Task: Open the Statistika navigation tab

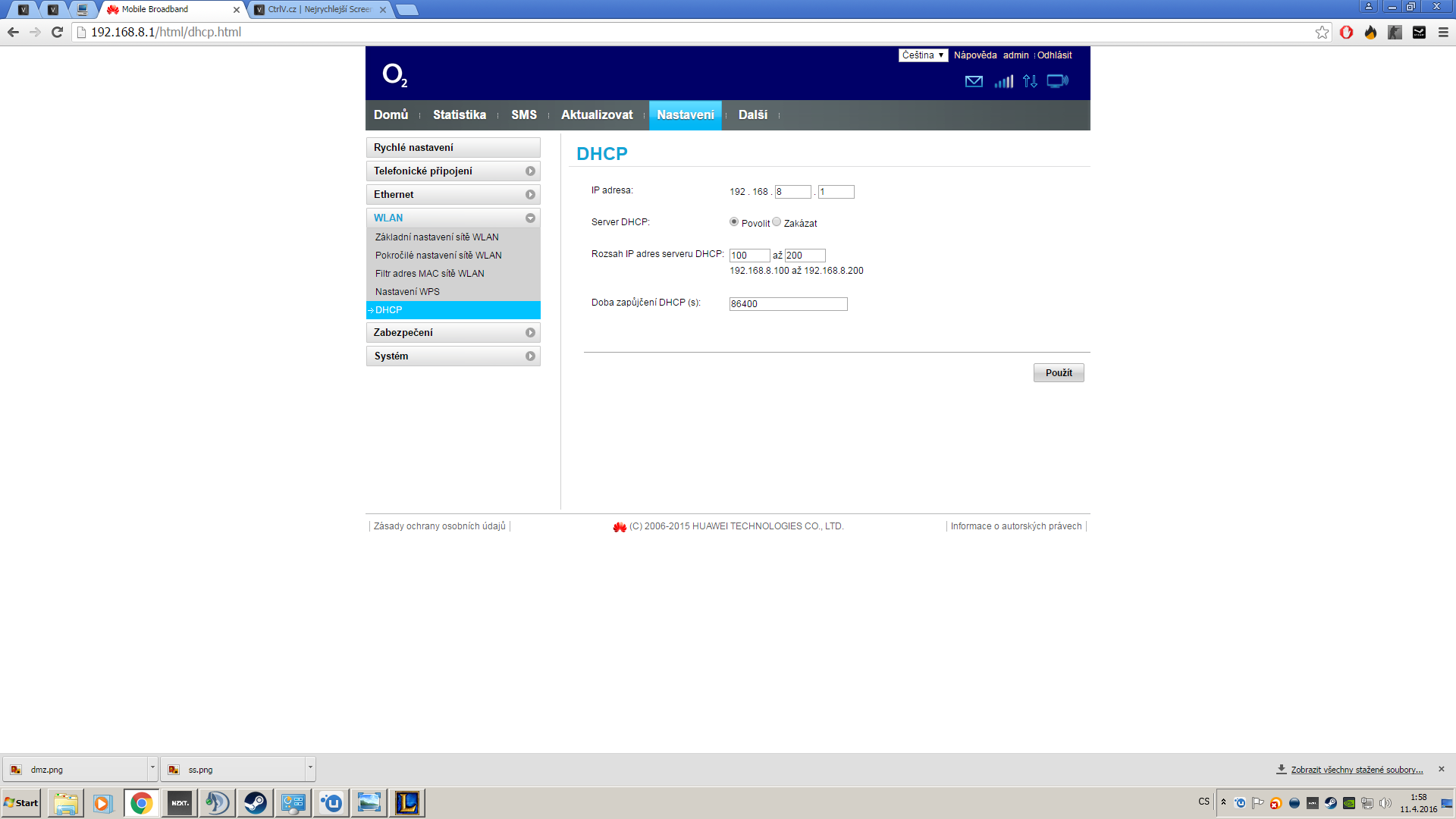Action: [459, 115]
